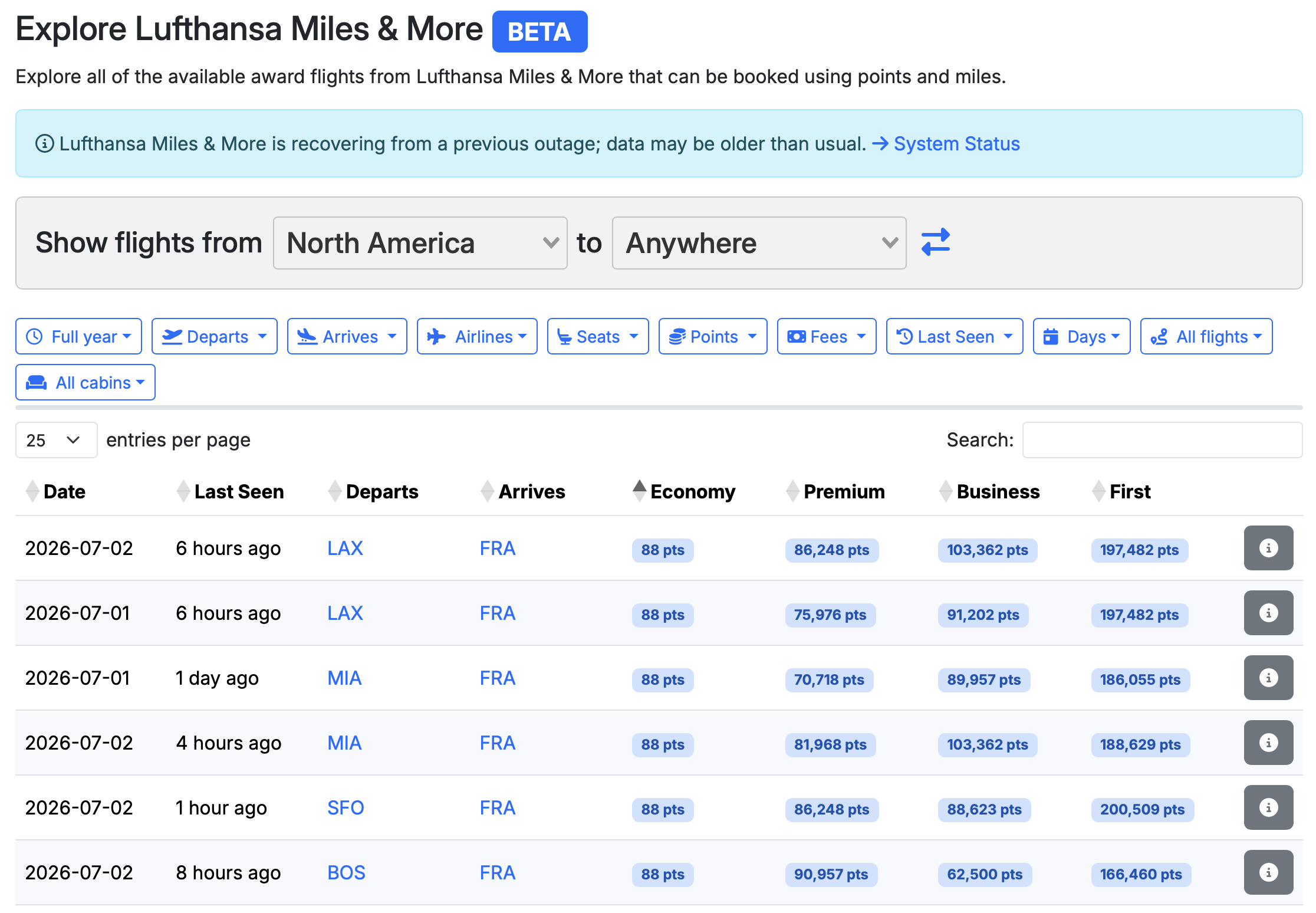Change origin region from North America
Screen dimensions: 1316x913
tap(420, 243)
